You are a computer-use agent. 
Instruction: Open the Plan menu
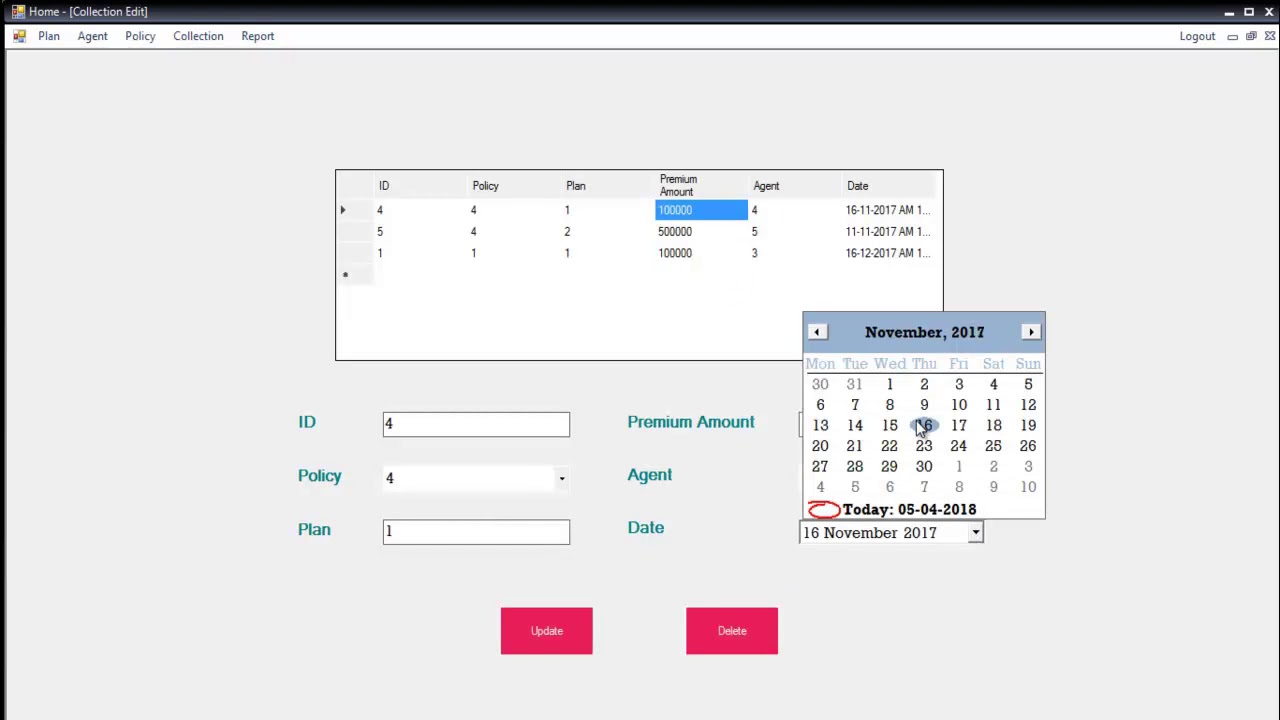point(49,36)
